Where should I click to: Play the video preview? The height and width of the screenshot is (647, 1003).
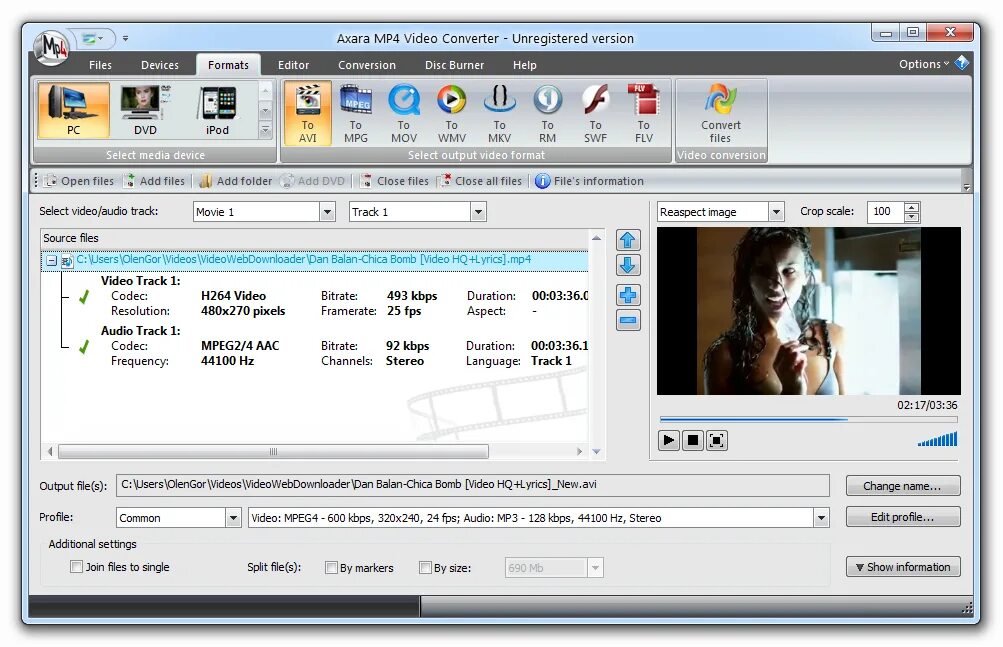[x=668, y=440]
